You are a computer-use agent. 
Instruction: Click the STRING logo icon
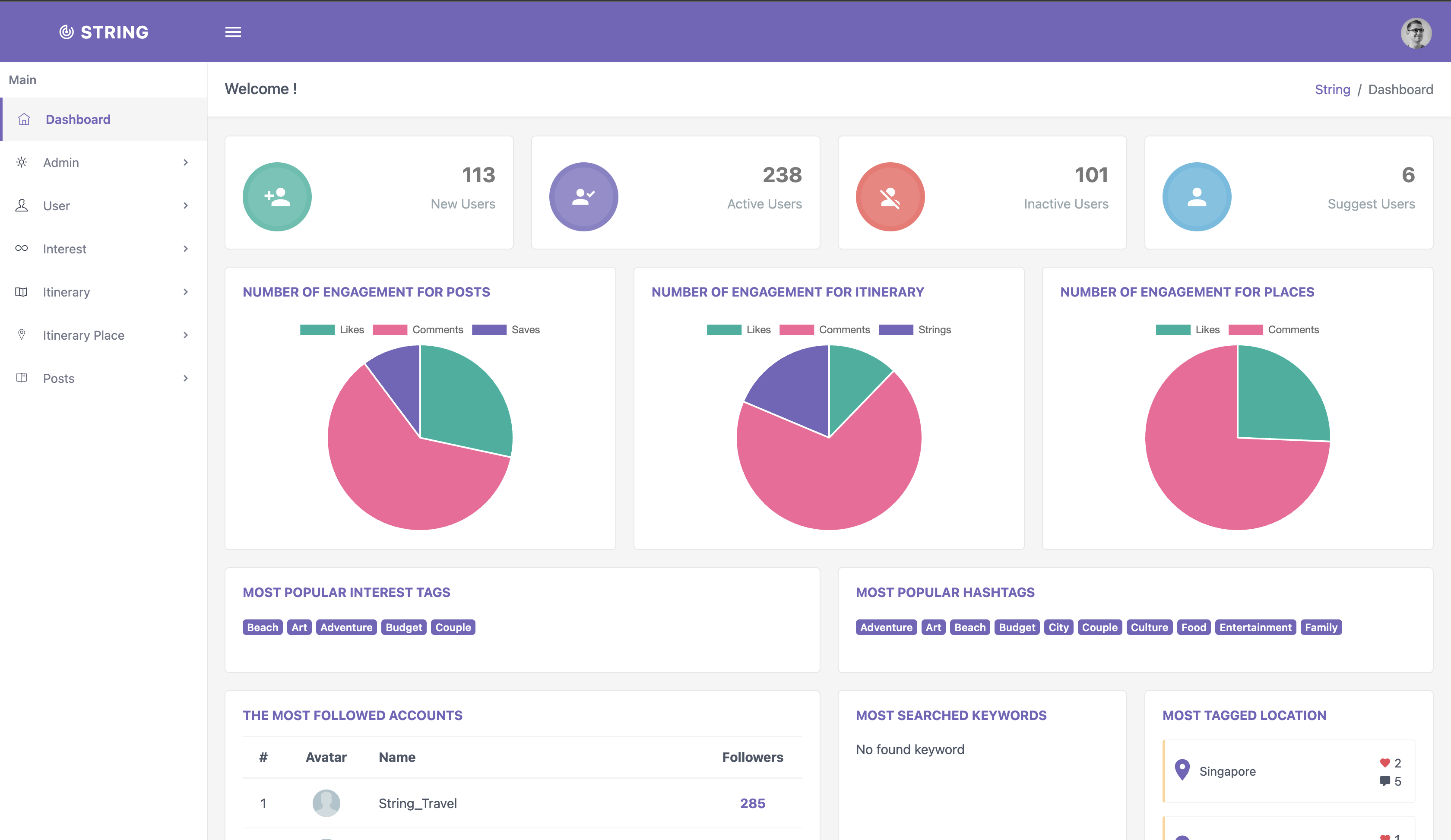(x=67, y=32)
